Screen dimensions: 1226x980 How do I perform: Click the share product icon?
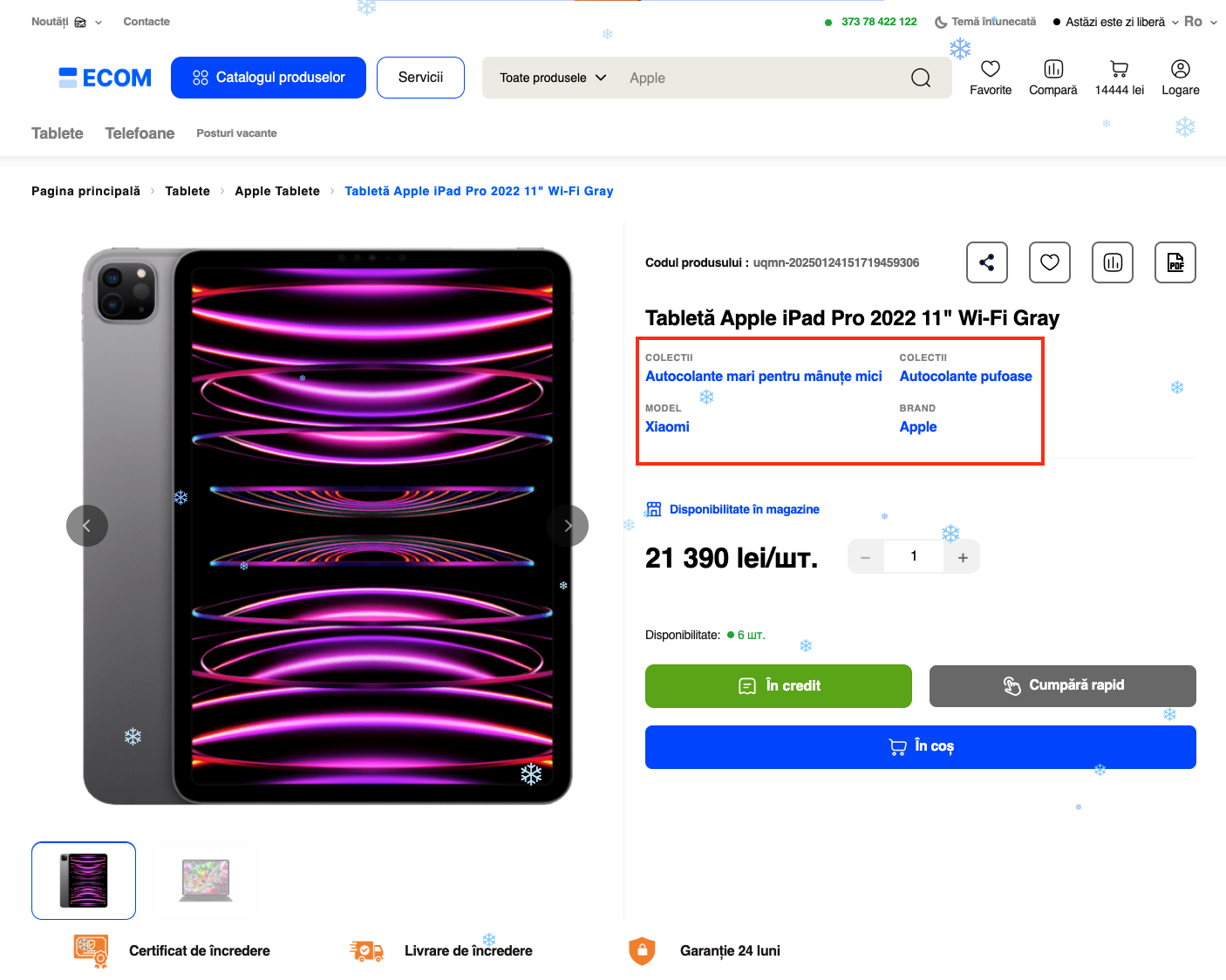click(x=986, y=262)
